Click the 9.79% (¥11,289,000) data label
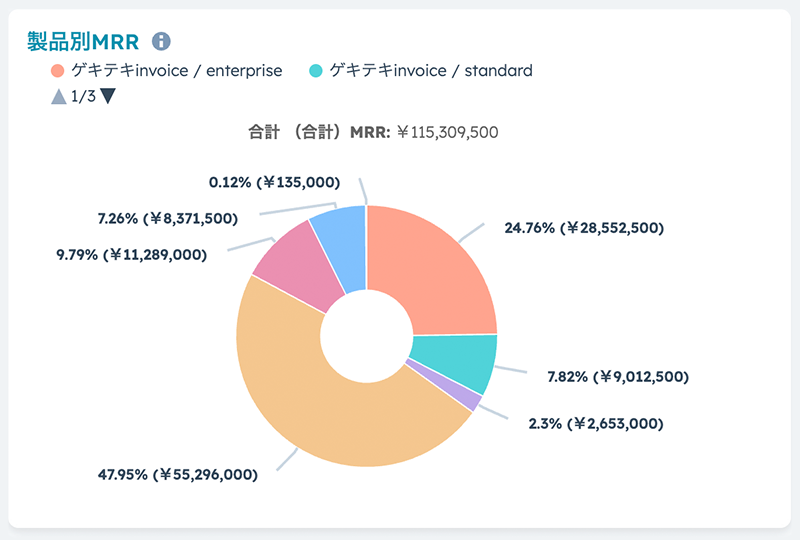 coord(131,254)
